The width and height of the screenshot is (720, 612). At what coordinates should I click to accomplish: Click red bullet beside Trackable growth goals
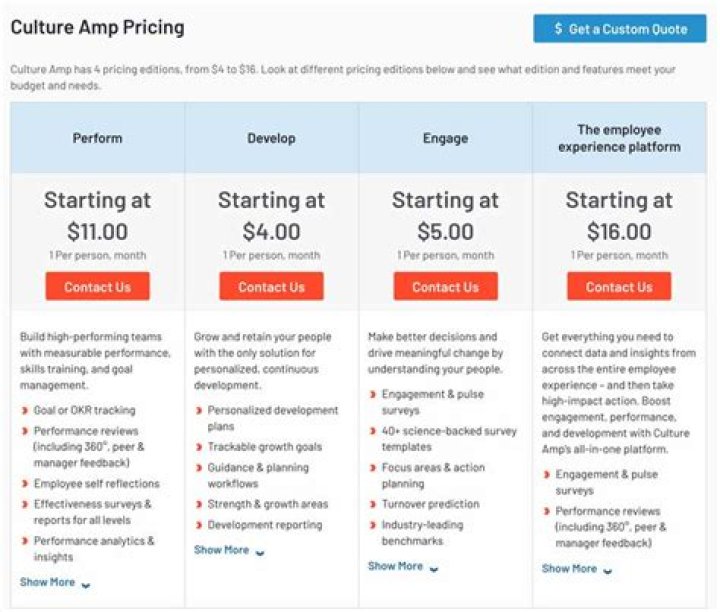click(199, 447)
